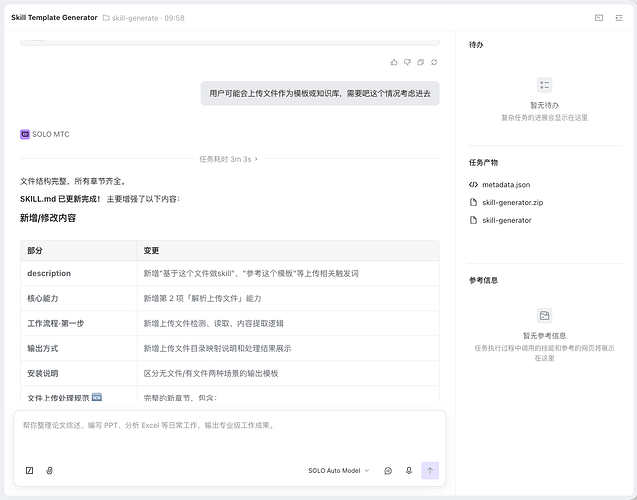Send message with the up arrow button

coord(430,470)
